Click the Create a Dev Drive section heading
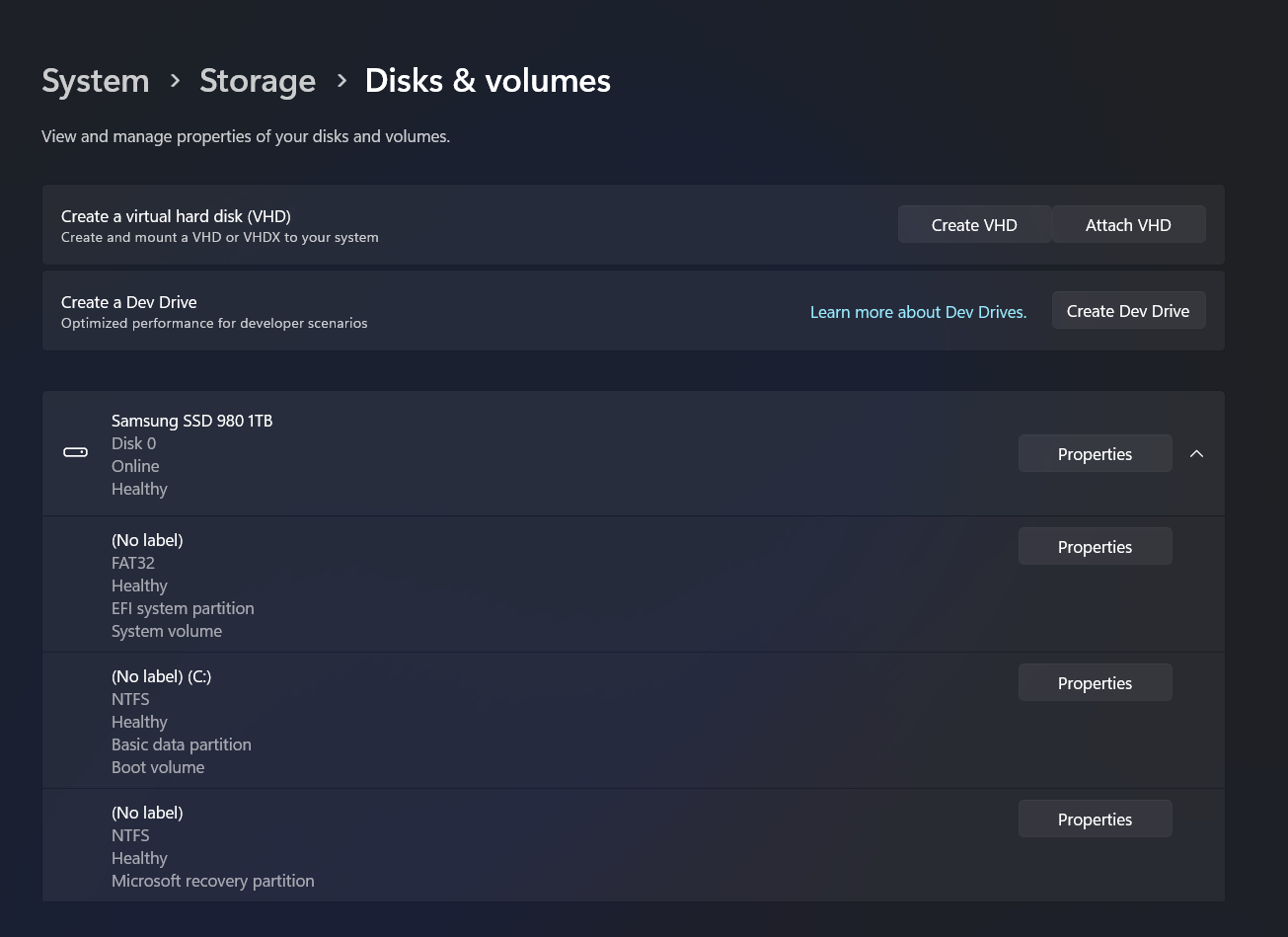The image size is (1288, 937). pyautogui.click(x=128, y=302)
